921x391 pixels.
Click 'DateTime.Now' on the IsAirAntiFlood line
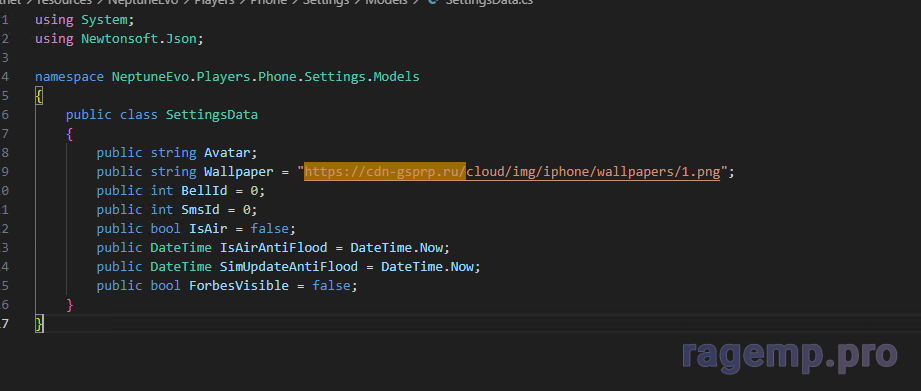point(396,248)
